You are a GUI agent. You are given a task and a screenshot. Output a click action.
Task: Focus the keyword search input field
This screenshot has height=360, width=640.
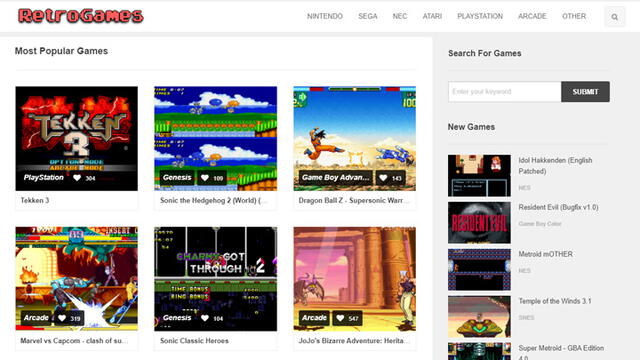[x=504, y=92]
